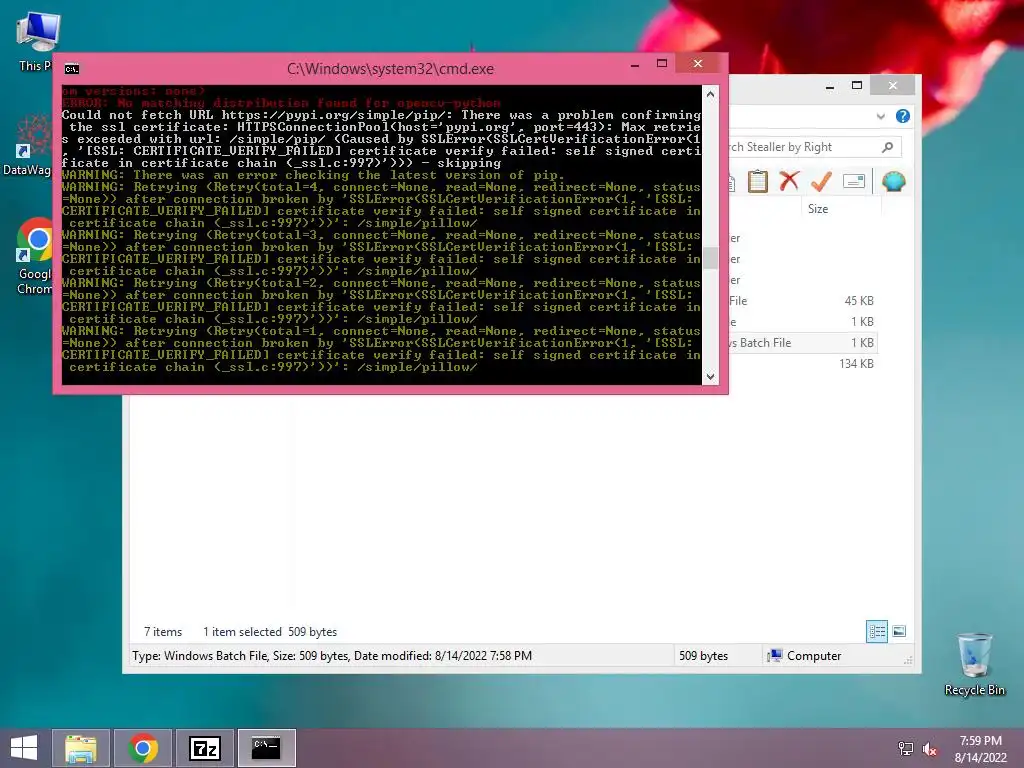Open the This PC desktop icon
Viewport: 1024px width, 768px height.
coord(38,41)
